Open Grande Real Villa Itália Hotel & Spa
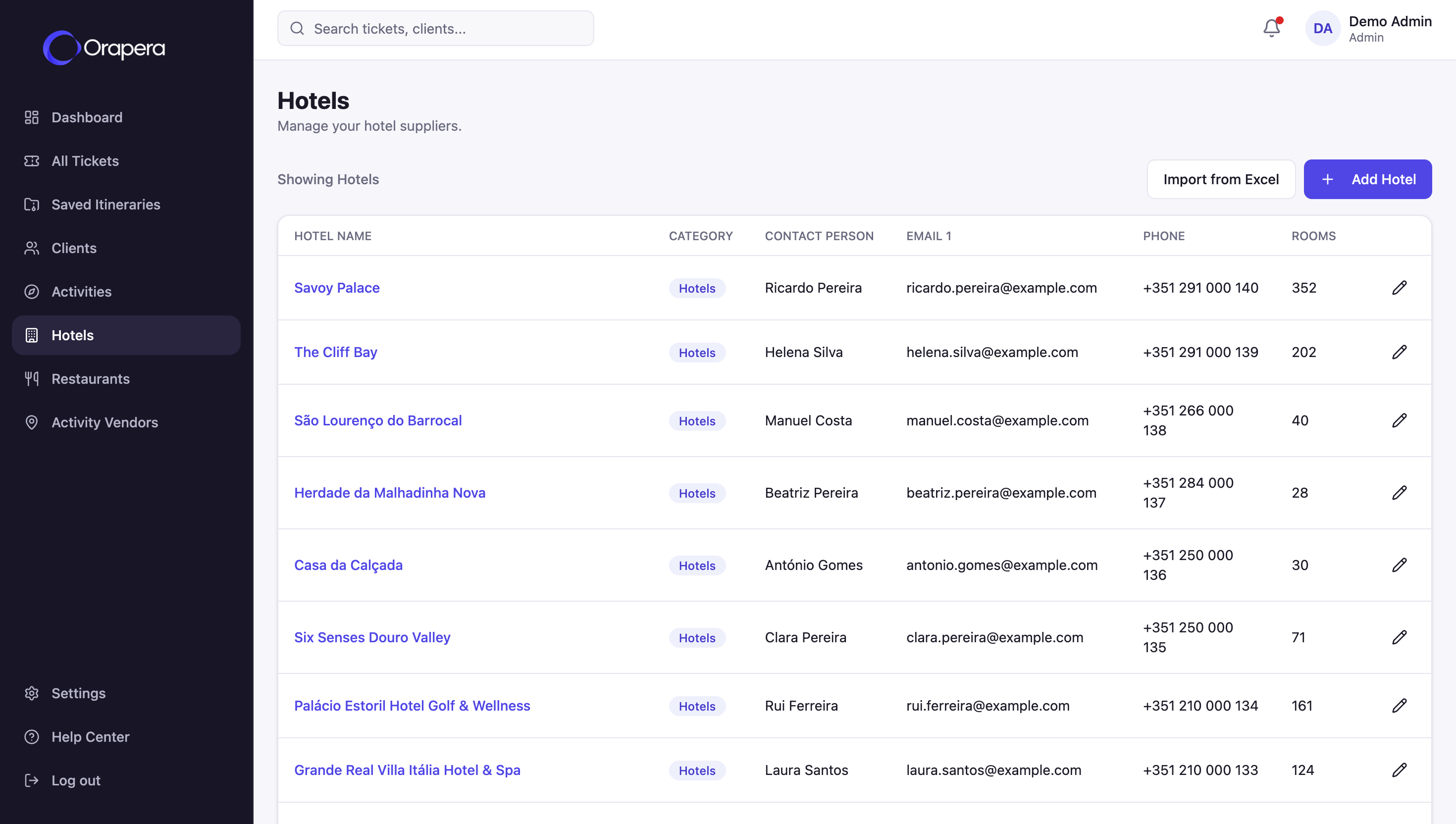Screen dimensions: 1456x824 click(408, 770)
